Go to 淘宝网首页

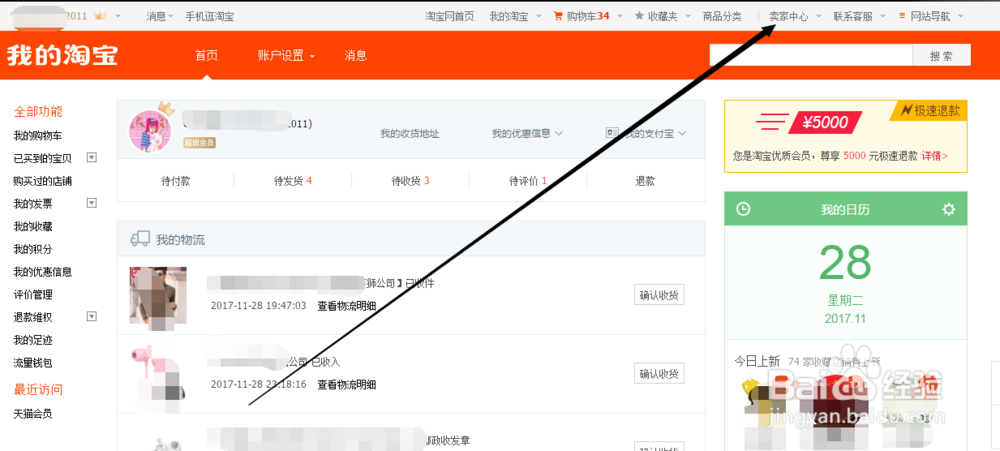(x=450, y=17)
